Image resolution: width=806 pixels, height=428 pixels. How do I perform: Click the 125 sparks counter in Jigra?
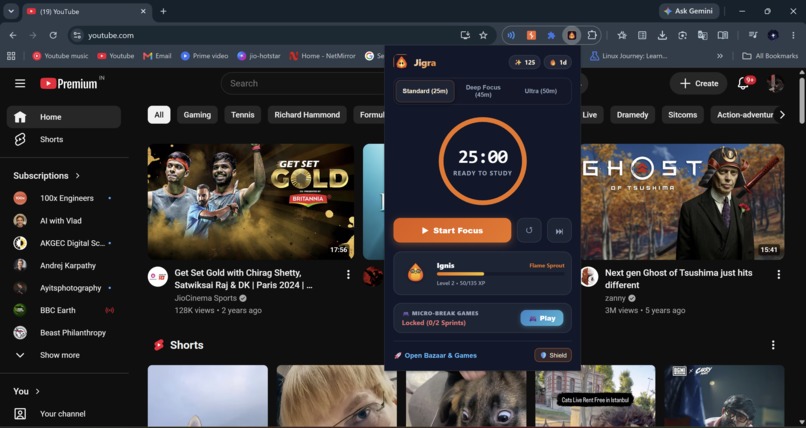click(x=525, y=63)
